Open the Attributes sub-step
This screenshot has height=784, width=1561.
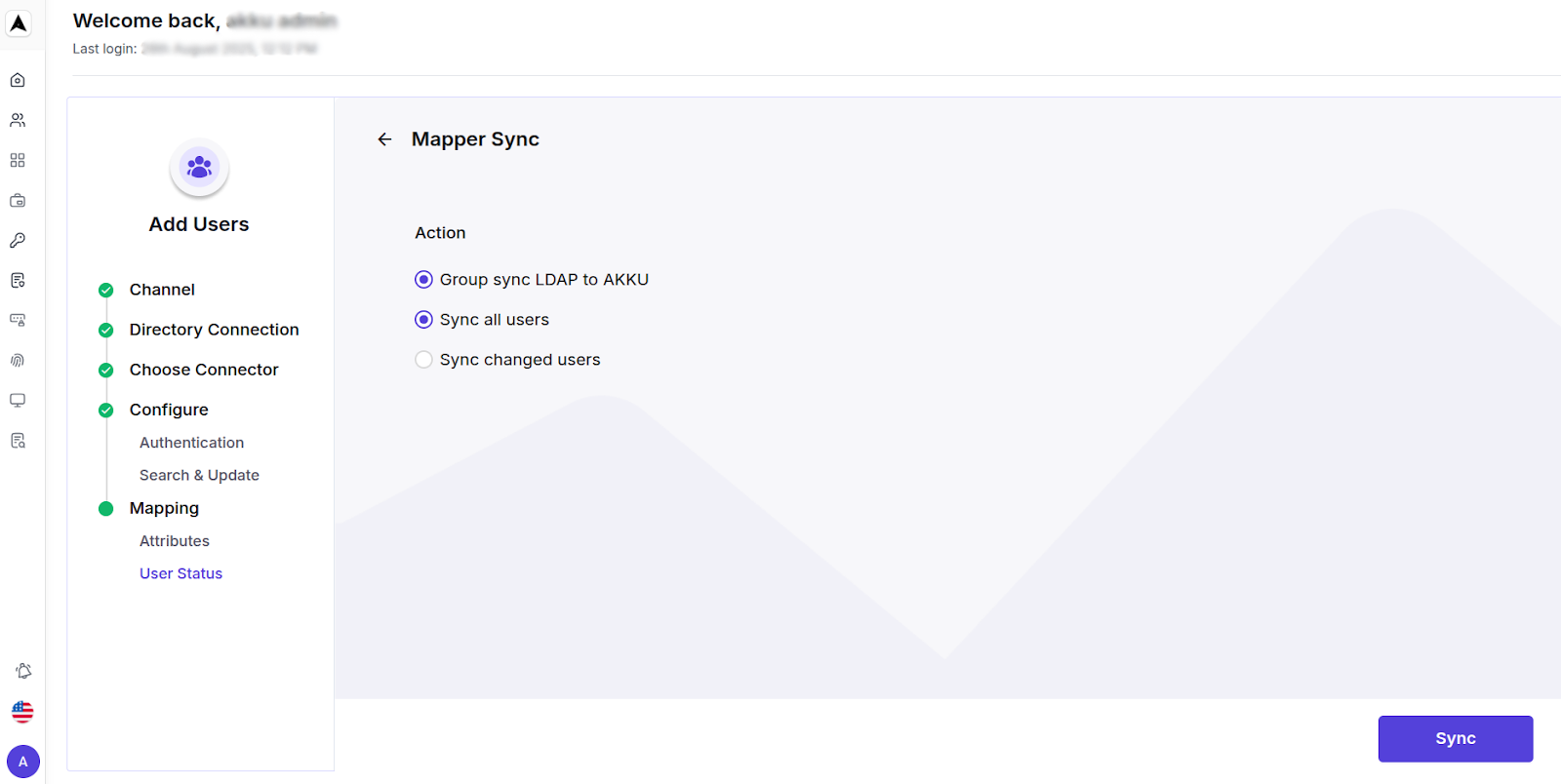click(x=175, y=541)
